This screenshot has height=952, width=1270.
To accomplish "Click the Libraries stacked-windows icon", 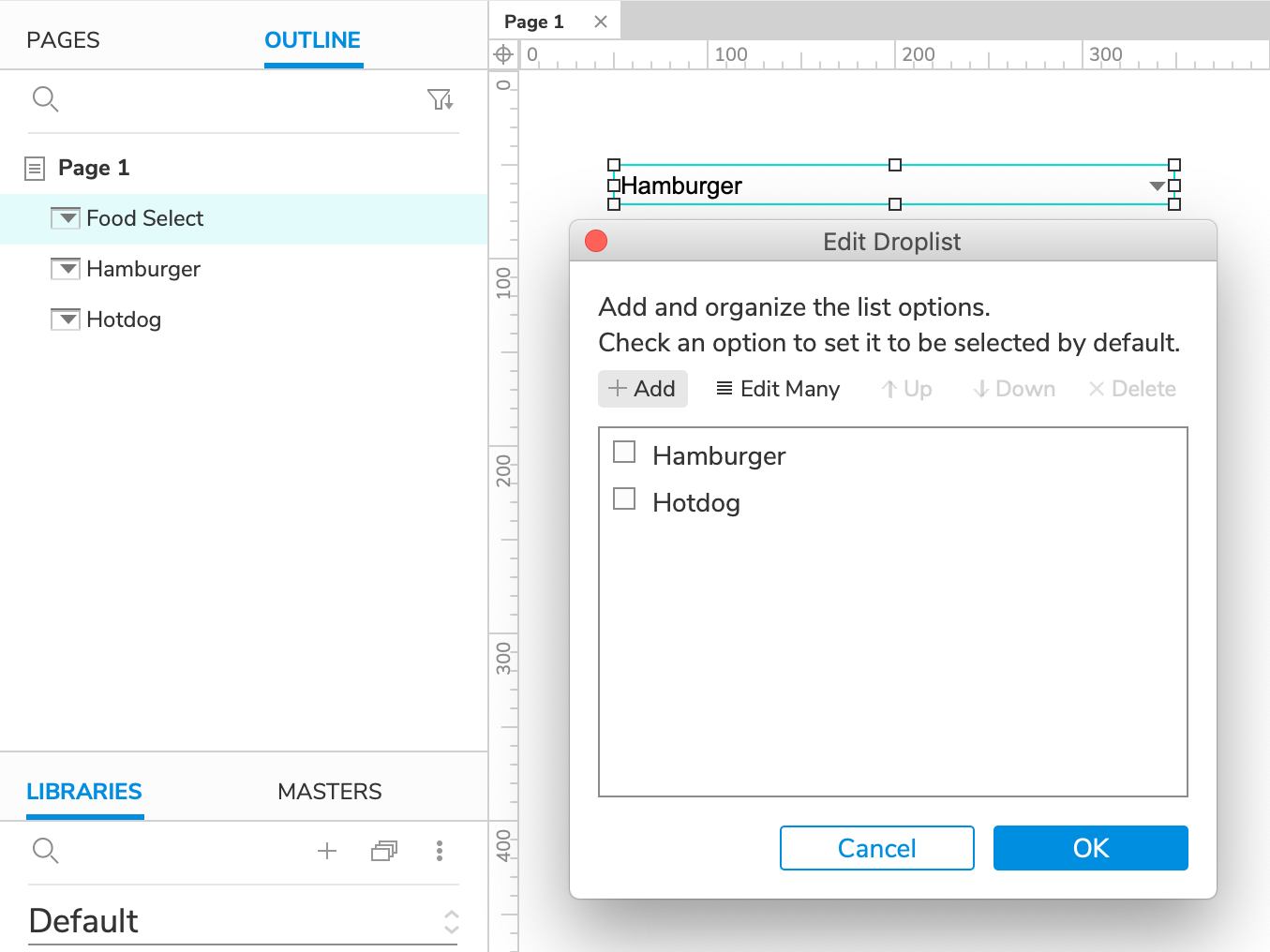I will (x=384, y=851).
